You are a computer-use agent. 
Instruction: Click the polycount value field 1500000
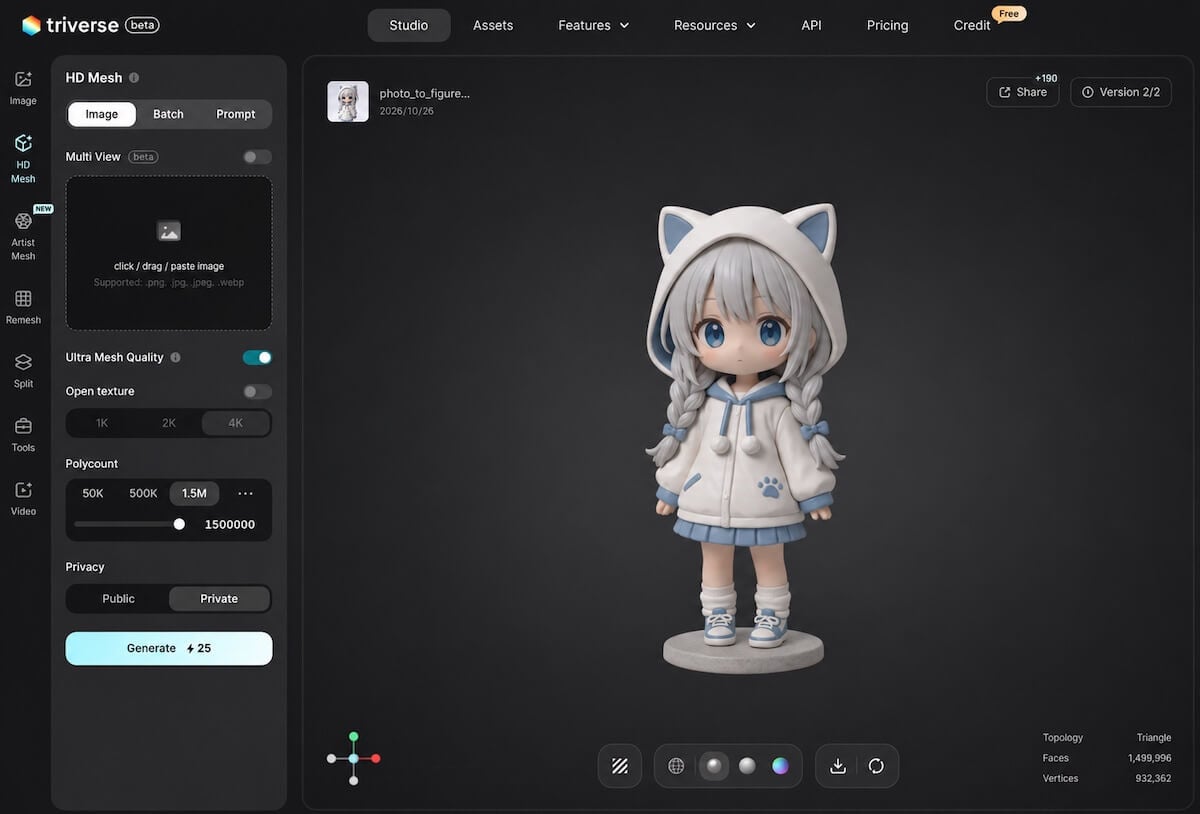(x=230, y=524)
